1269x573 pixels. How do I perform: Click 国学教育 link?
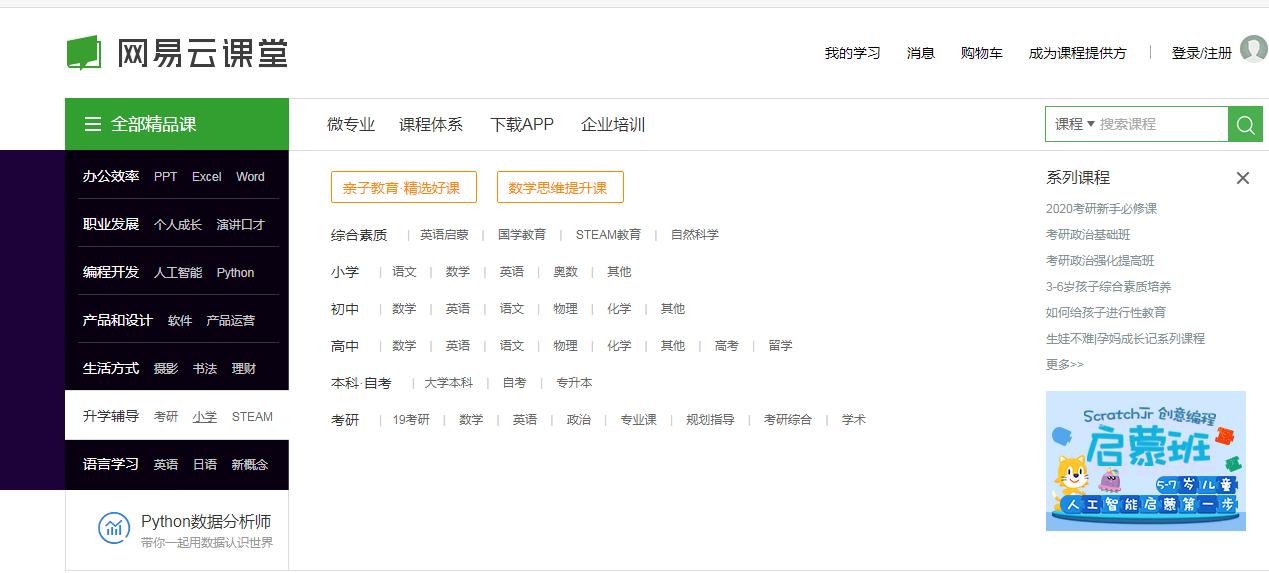pyautogui.click(x=522, y=235)
